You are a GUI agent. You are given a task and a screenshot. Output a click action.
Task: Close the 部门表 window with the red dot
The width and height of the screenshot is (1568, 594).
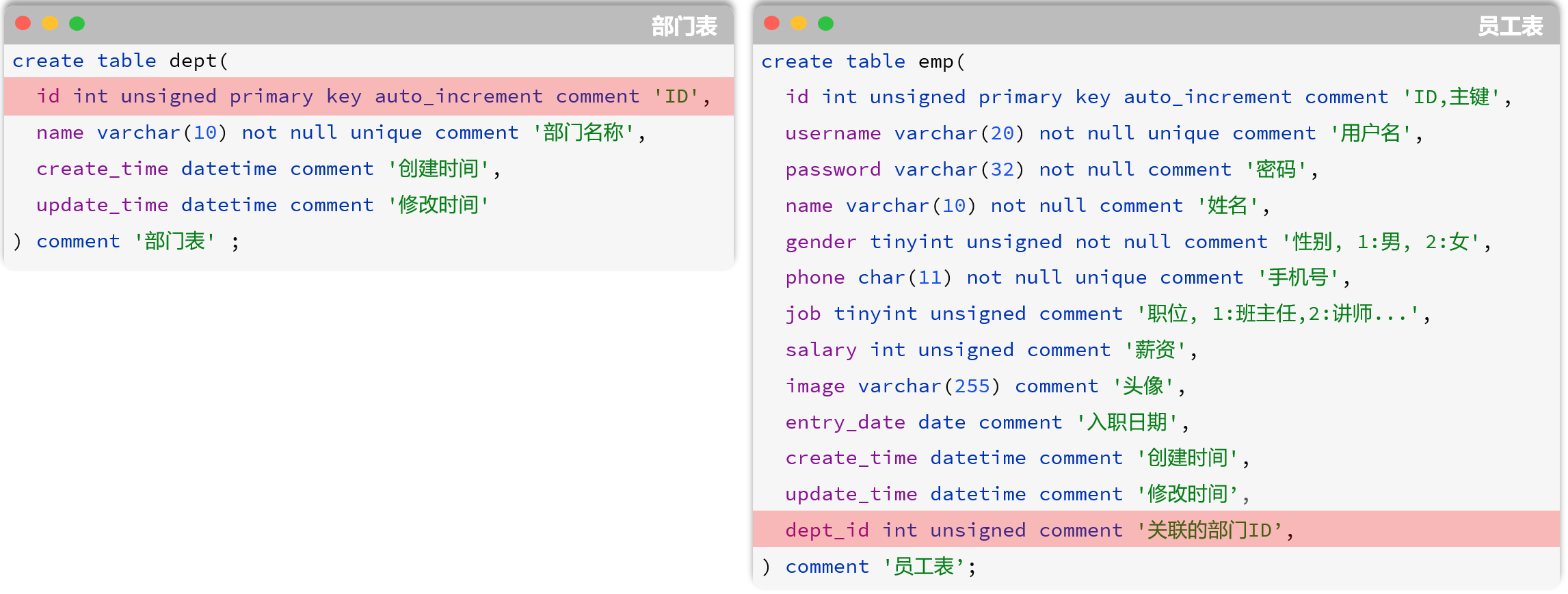coord(23,23)
